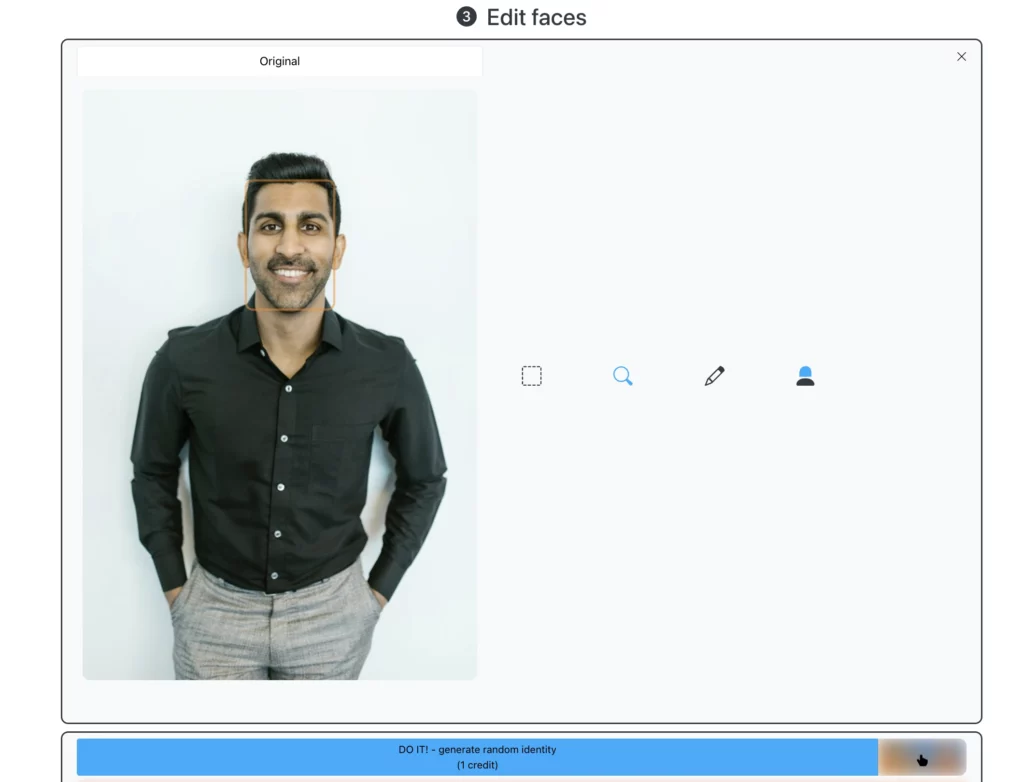Click the light backdrop at the photo's top-left

pos(130,130)
